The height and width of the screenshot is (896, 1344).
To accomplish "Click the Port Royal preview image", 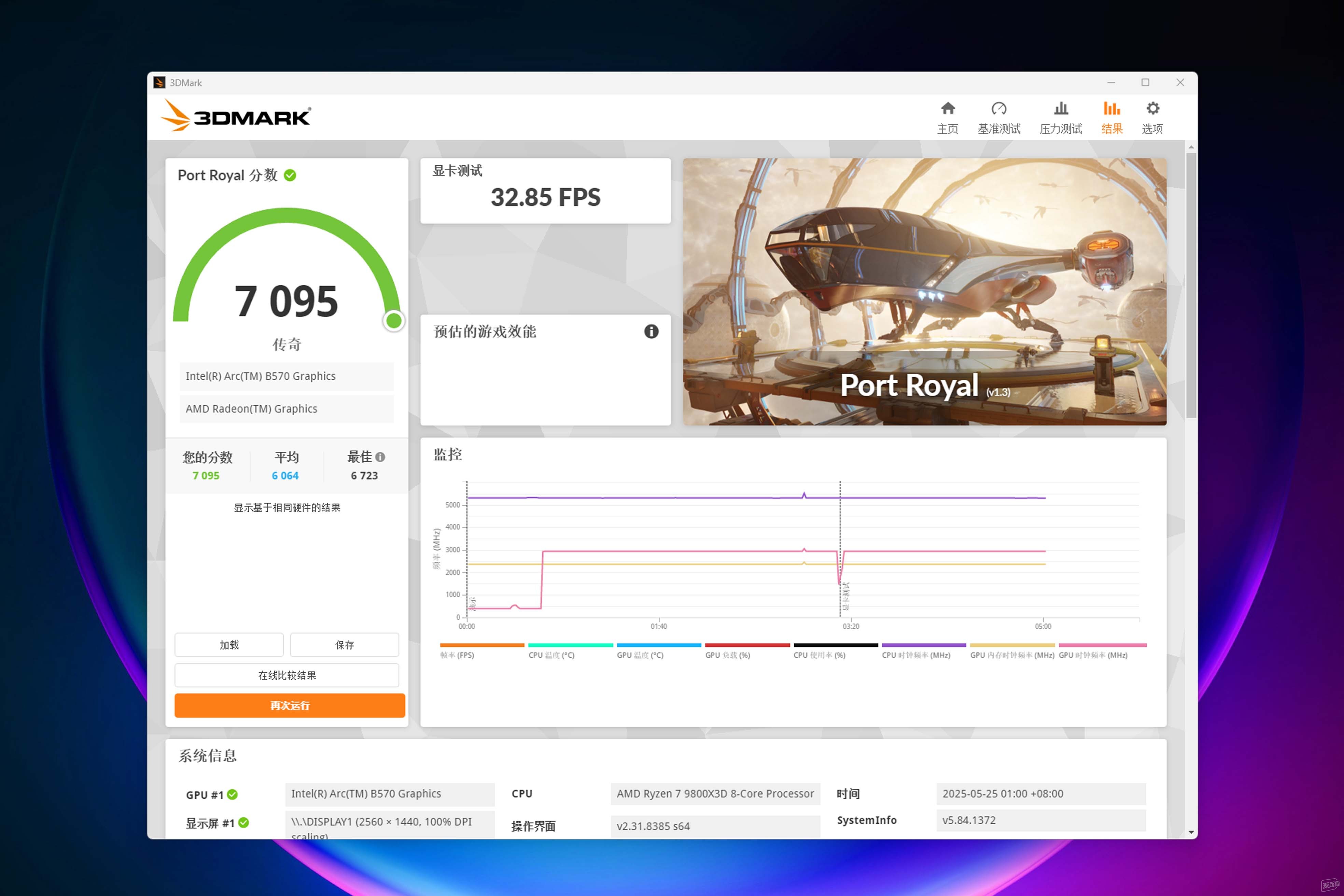I will (x=925, y=291).
